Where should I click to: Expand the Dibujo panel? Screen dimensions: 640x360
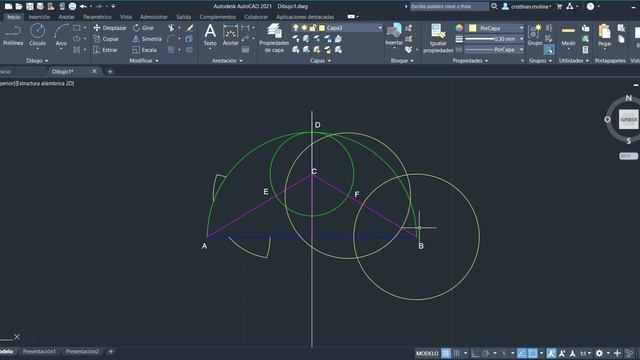tap(37, 60)
